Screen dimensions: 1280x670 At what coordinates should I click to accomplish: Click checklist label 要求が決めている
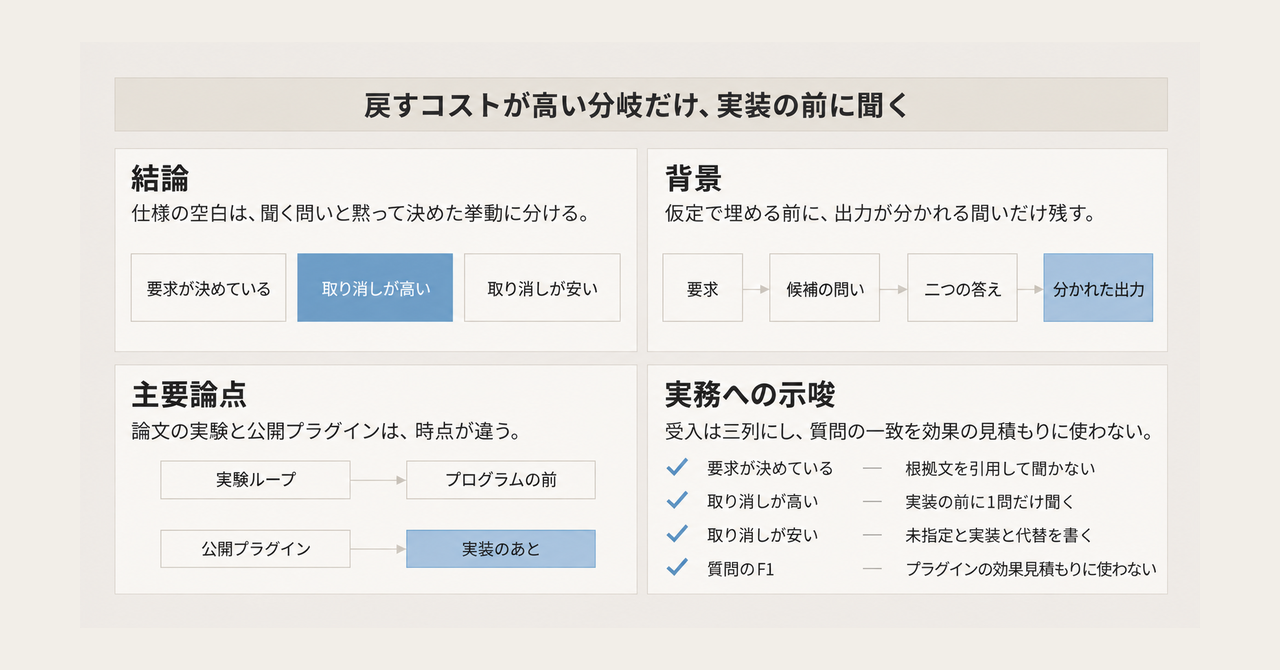[x=770, y=468]
